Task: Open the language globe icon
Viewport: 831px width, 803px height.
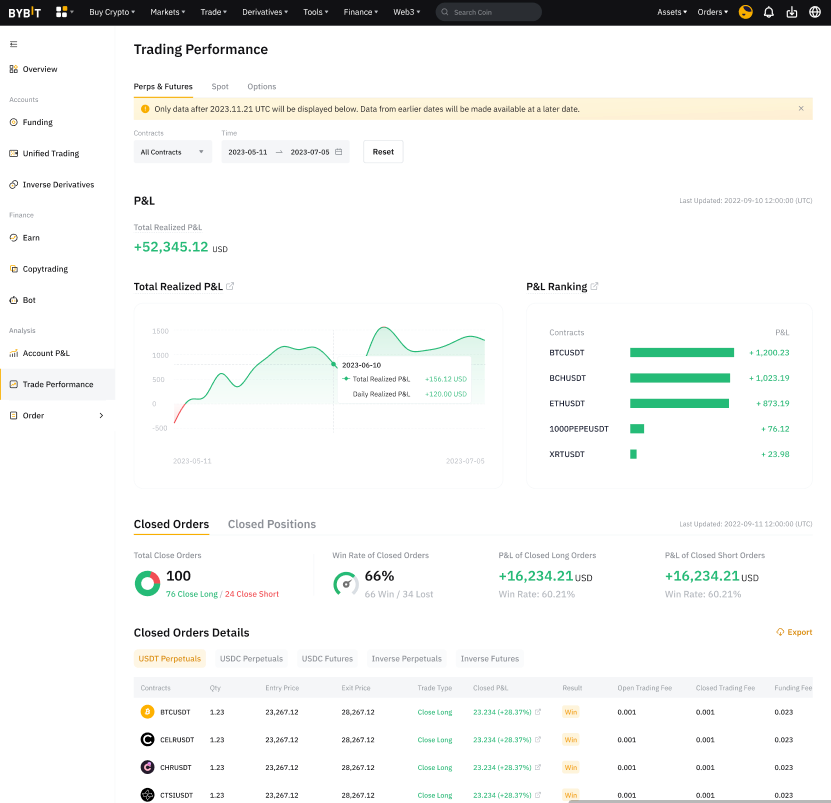Action: coord(815,12)
